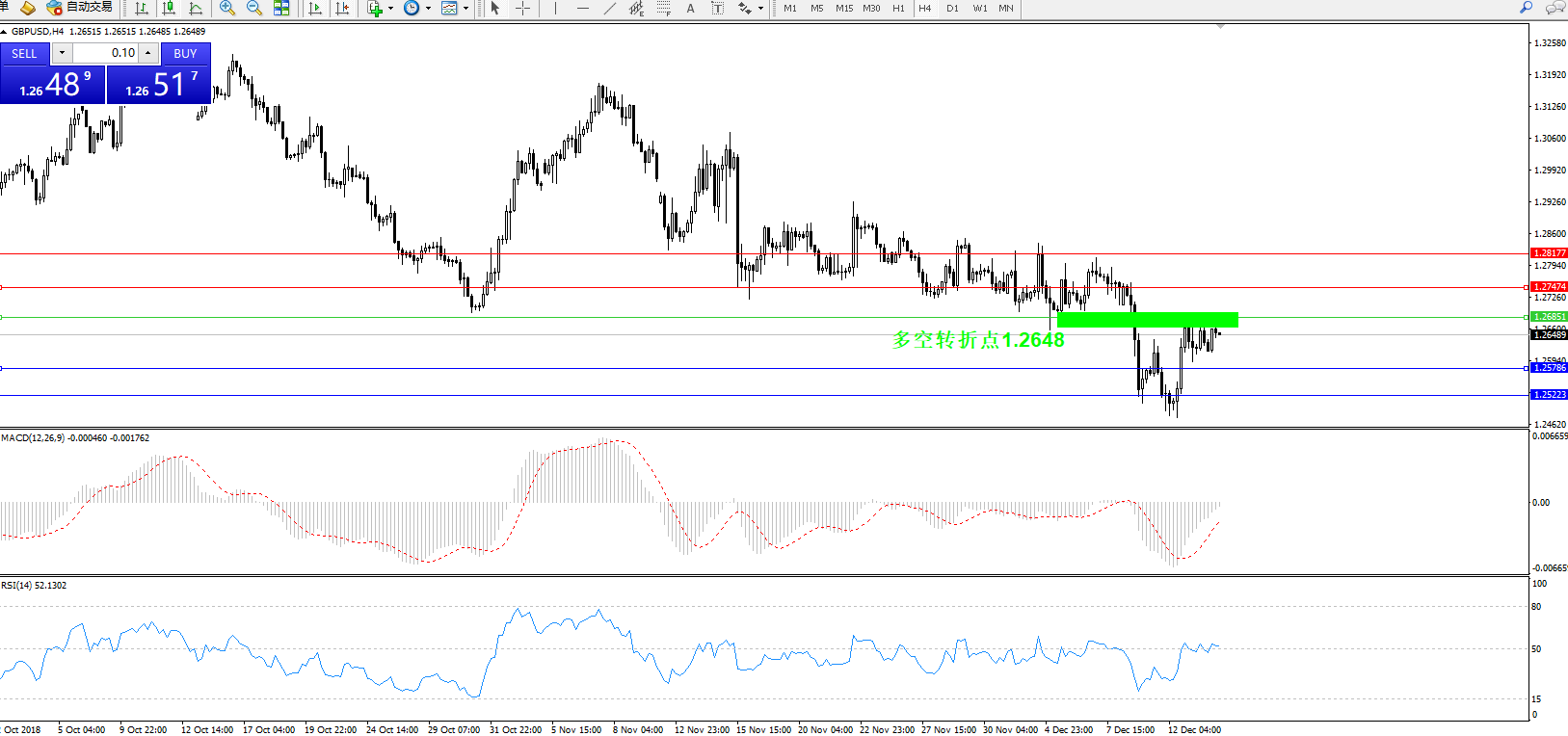Select the Crosshair tool
Viewport: 1568px width, 736px height.
(x=522, y=8)
